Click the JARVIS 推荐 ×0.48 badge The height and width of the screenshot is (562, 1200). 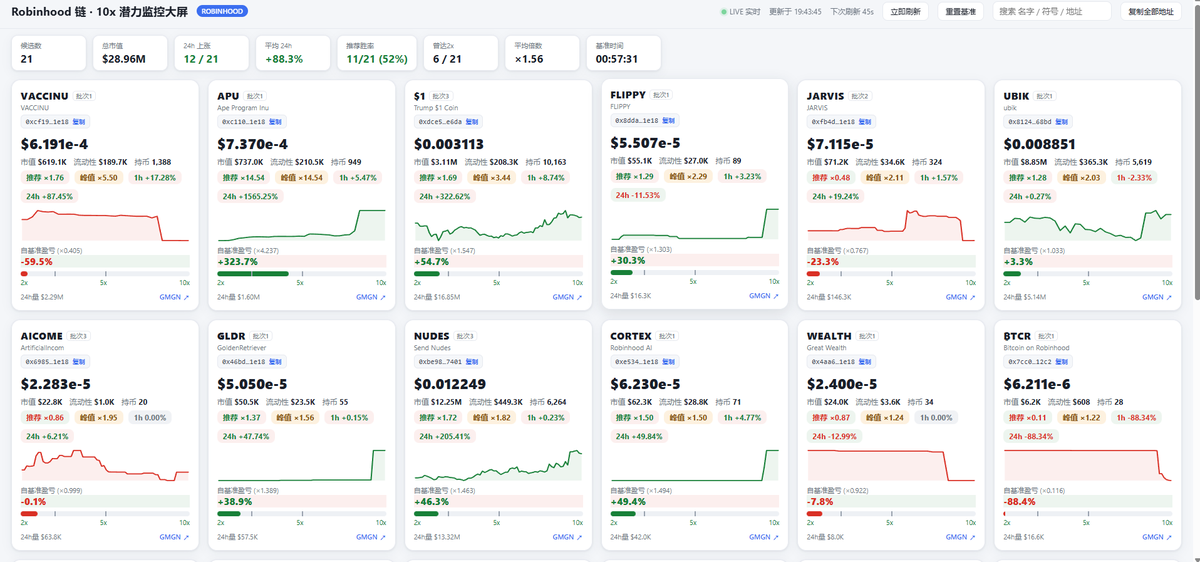tap(832, 177)
